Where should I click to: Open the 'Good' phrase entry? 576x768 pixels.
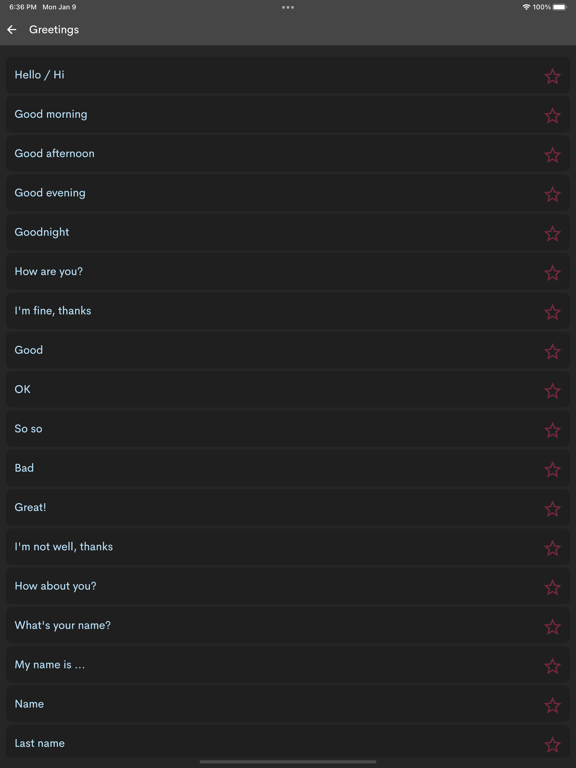288,350
